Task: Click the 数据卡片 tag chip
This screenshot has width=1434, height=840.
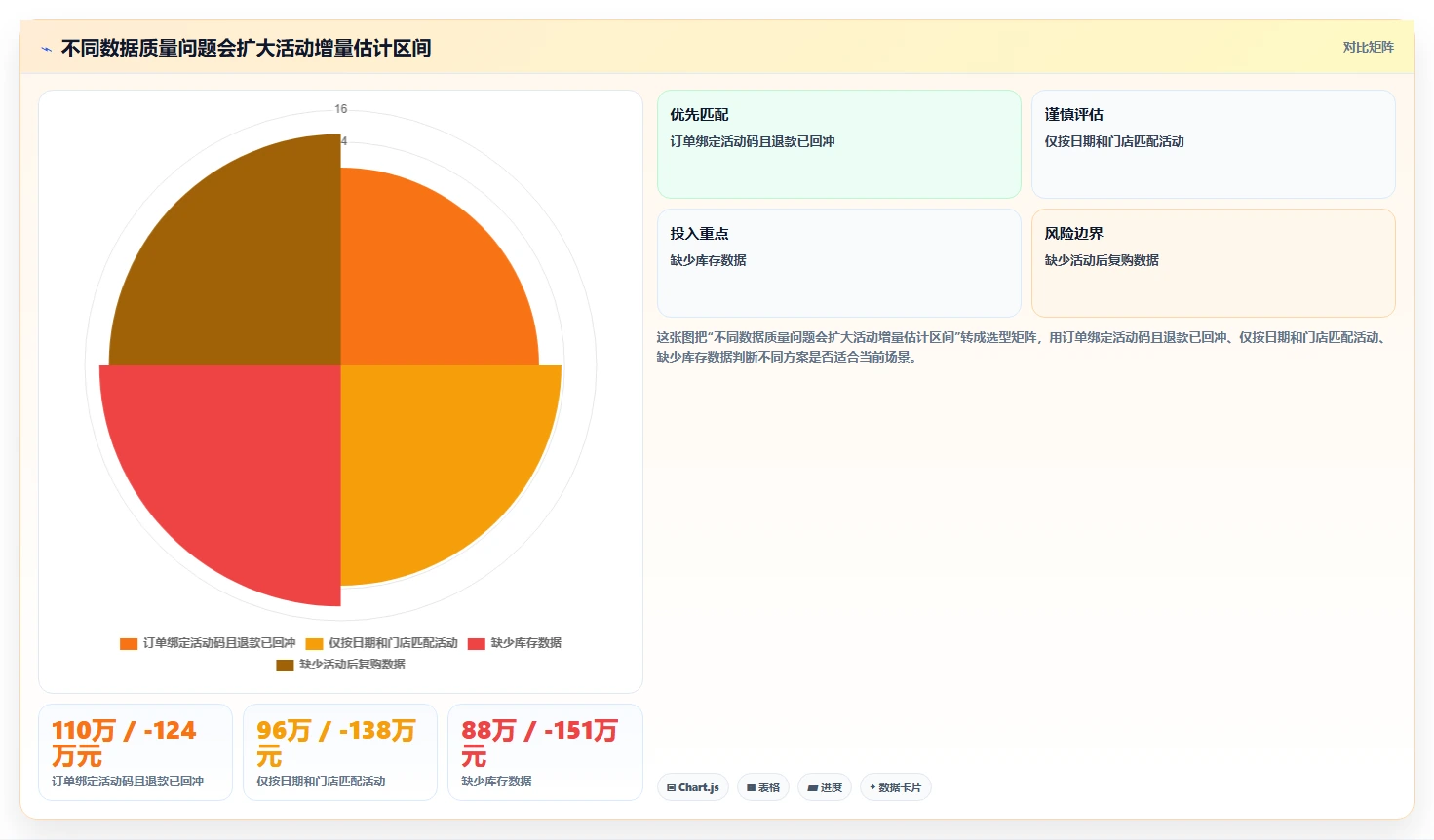Action: click(896, 787)
